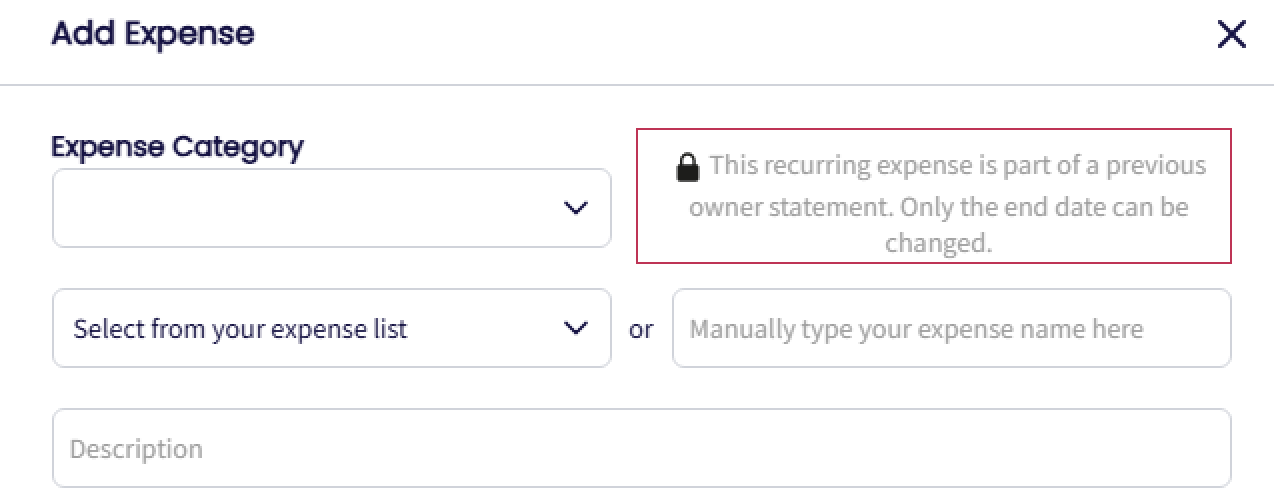
Task: Click the recurring expense locked notice
Action: [934, 196]
